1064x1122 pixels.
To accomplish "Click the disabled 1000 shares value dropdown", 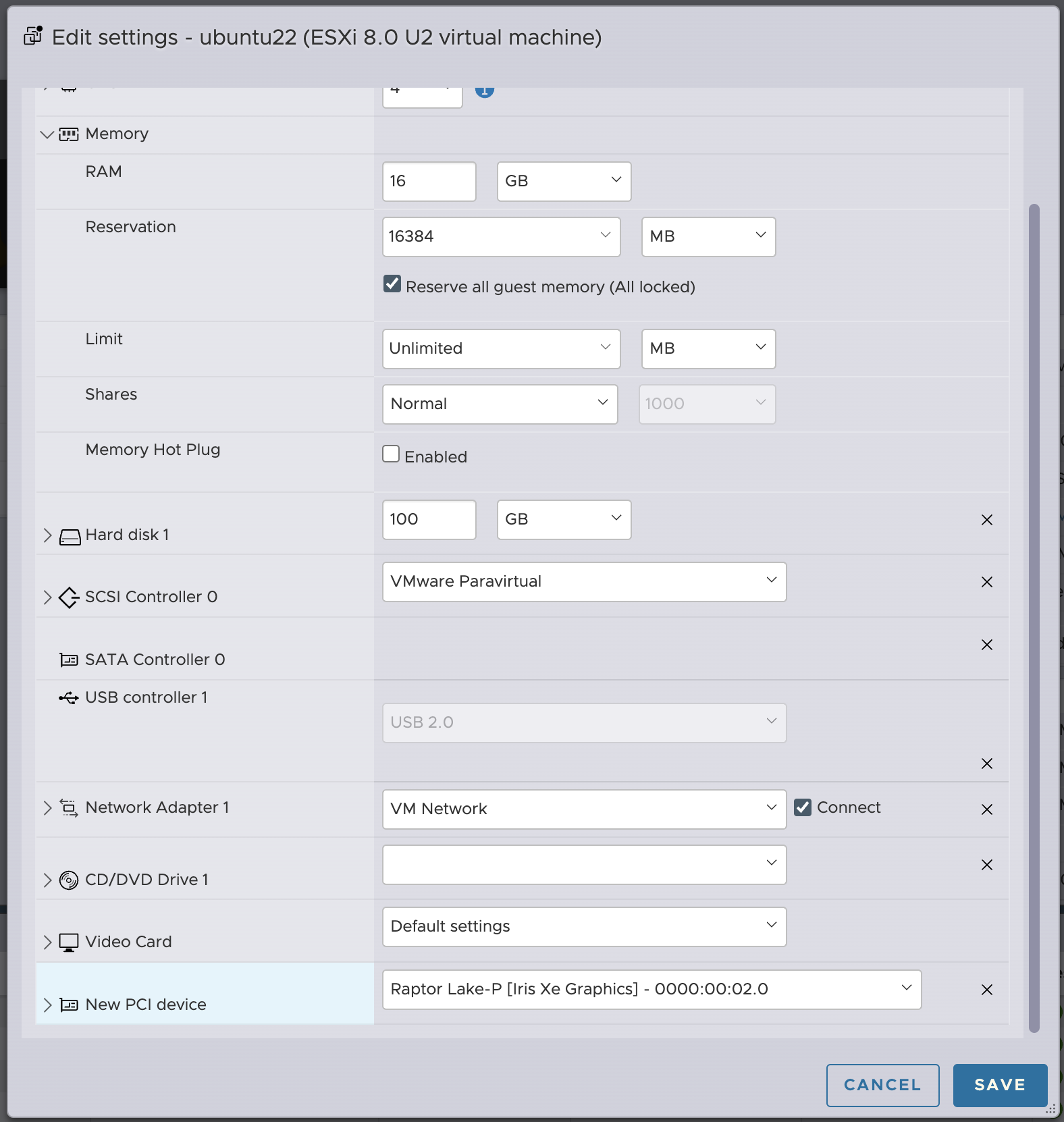I will [x=708, y=404].
